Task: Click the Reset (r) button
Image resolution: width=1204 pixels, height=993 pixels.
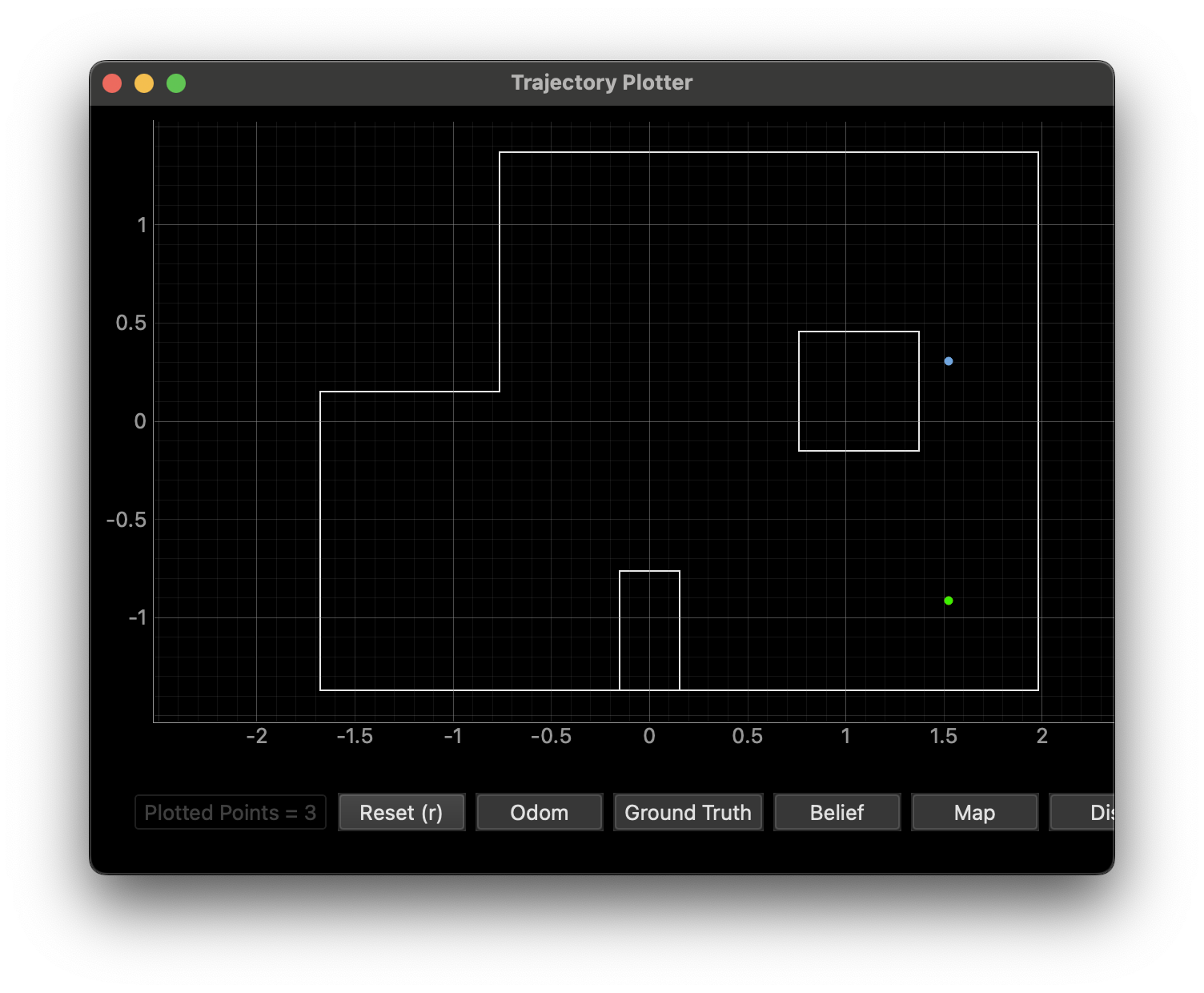Action: (x=401, y=812)
